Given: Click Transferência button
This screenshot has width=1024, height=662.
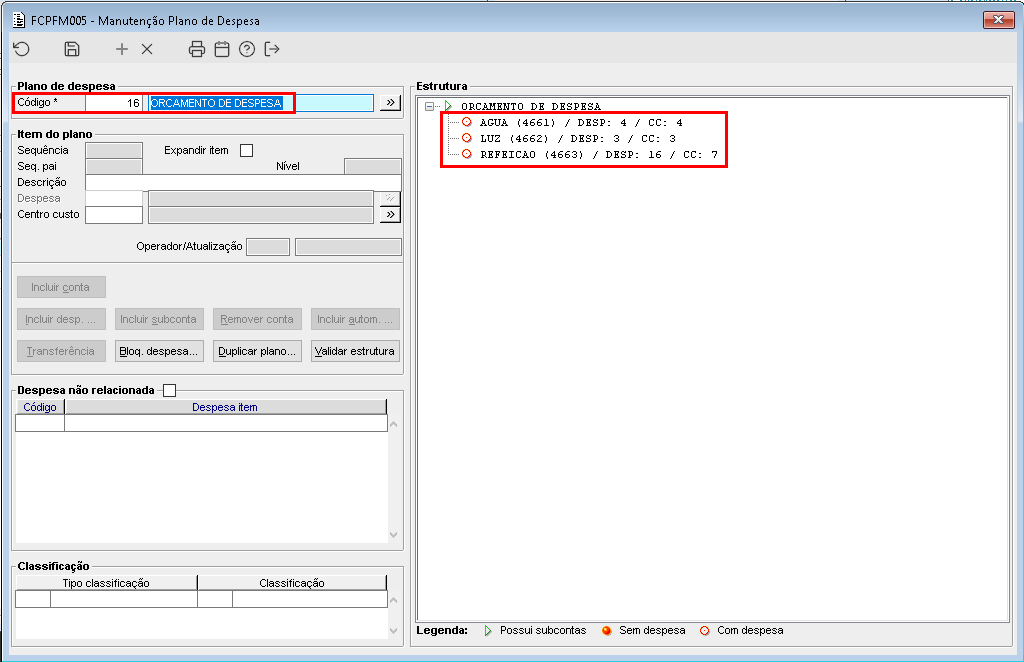Looking at the screenshot, I should click(61, 351).
